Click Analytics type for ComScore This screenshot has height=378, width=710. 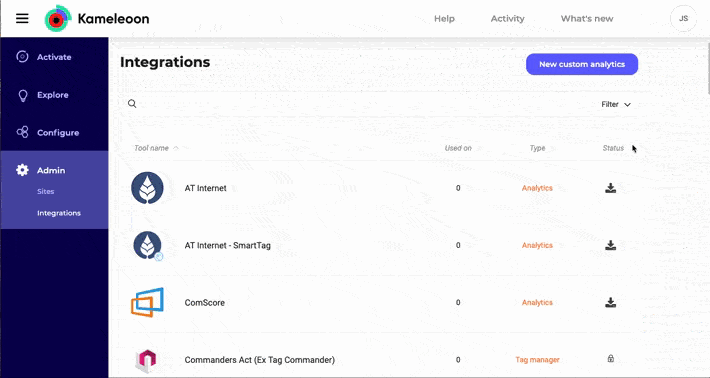(x=537, y=302)
